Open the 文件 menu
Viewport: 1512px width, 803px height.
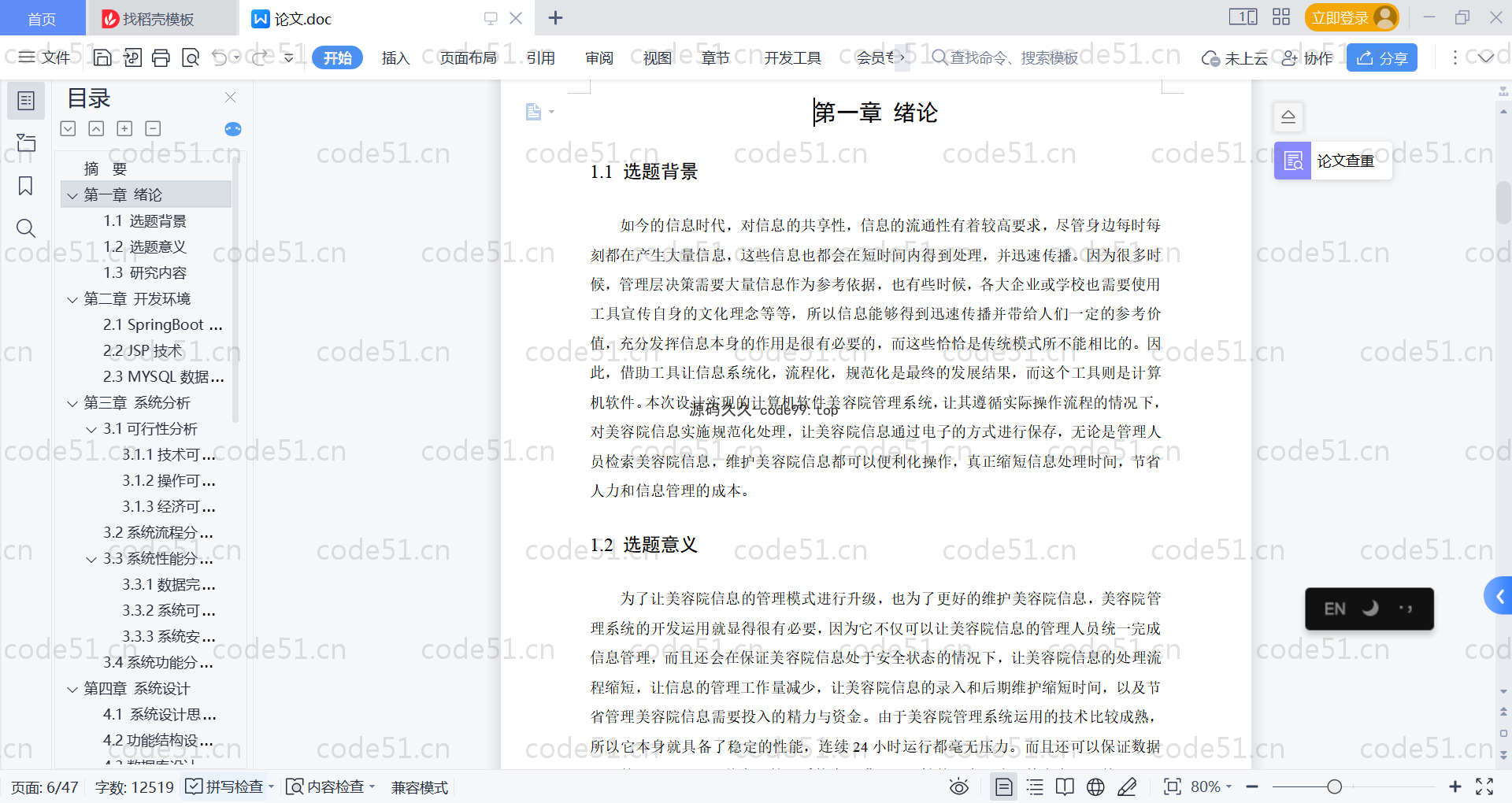[45, 57]
